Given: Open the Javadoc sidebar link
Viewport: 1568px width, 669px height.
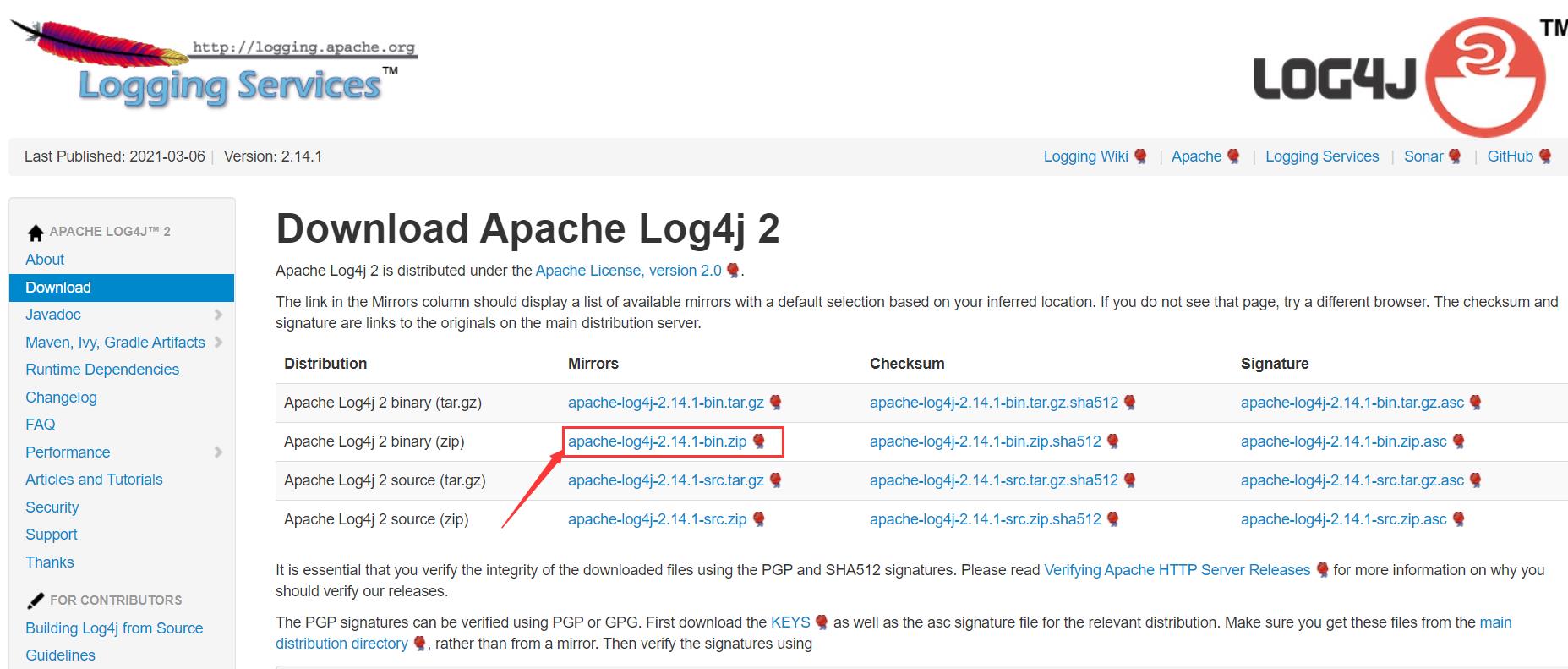Looking at the screenshot, I should pos(53,315).
